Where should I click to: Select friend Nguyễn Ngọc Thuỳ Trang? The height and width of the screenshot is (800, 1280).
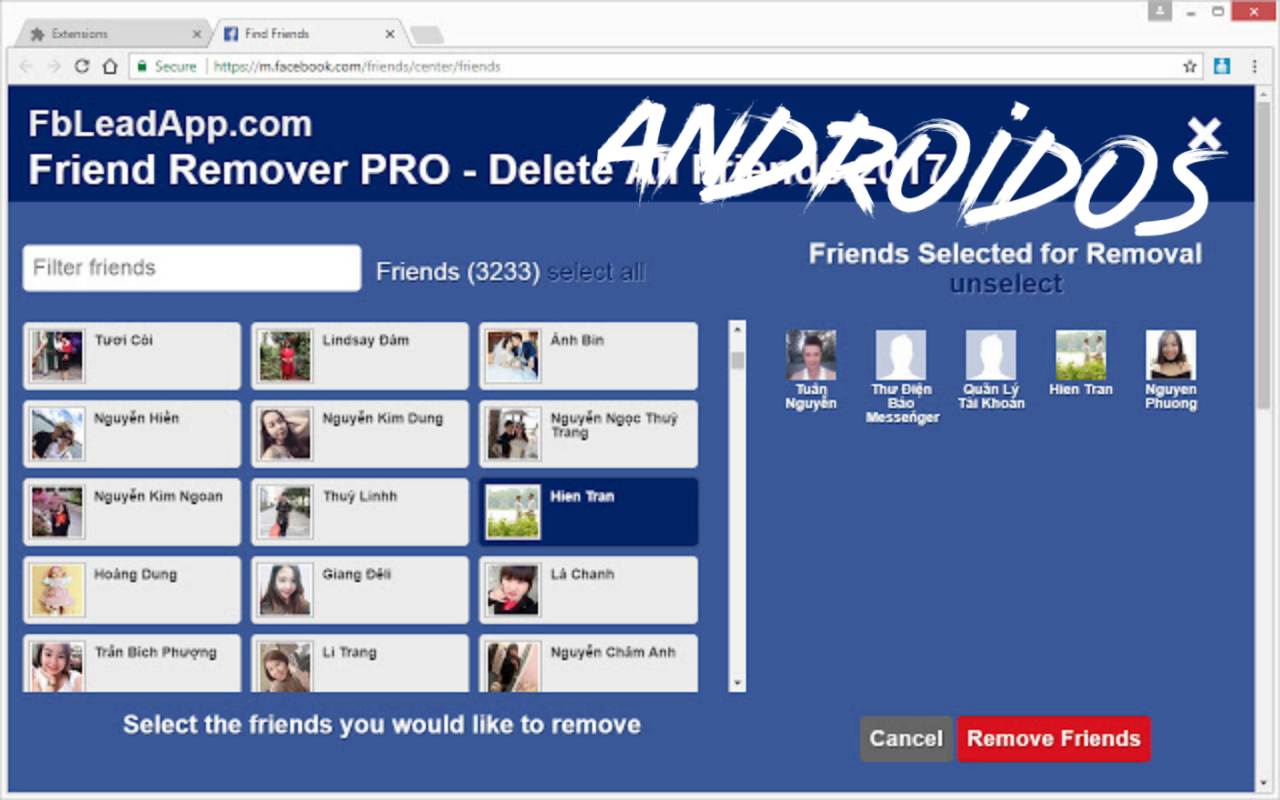588,434
